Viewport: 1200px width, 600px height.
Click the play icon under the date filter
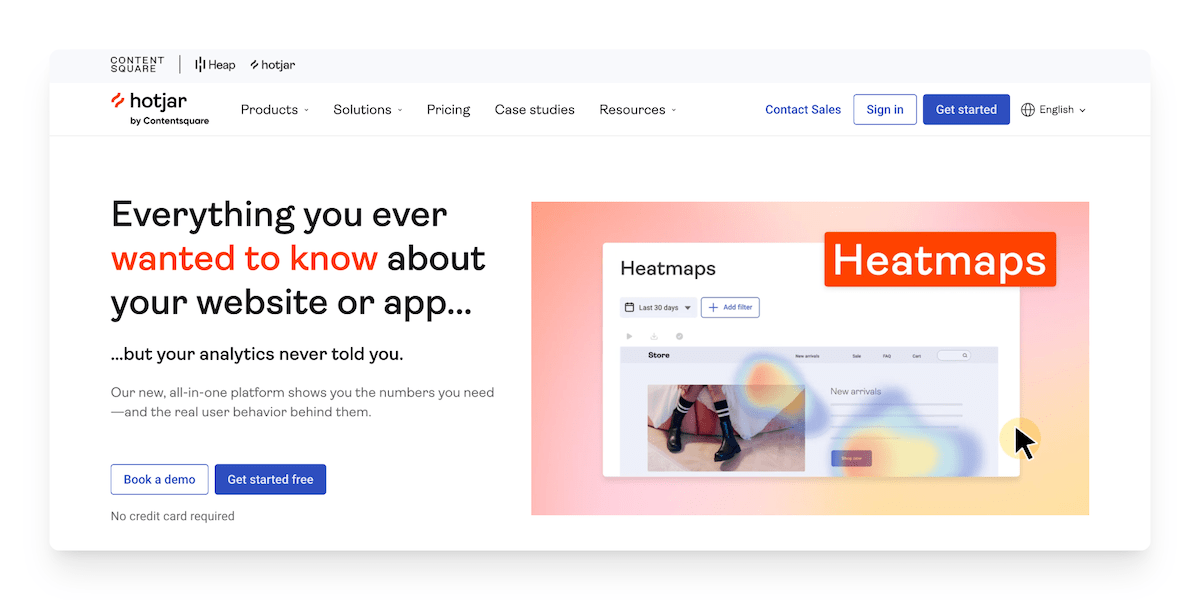coord(629,336)
